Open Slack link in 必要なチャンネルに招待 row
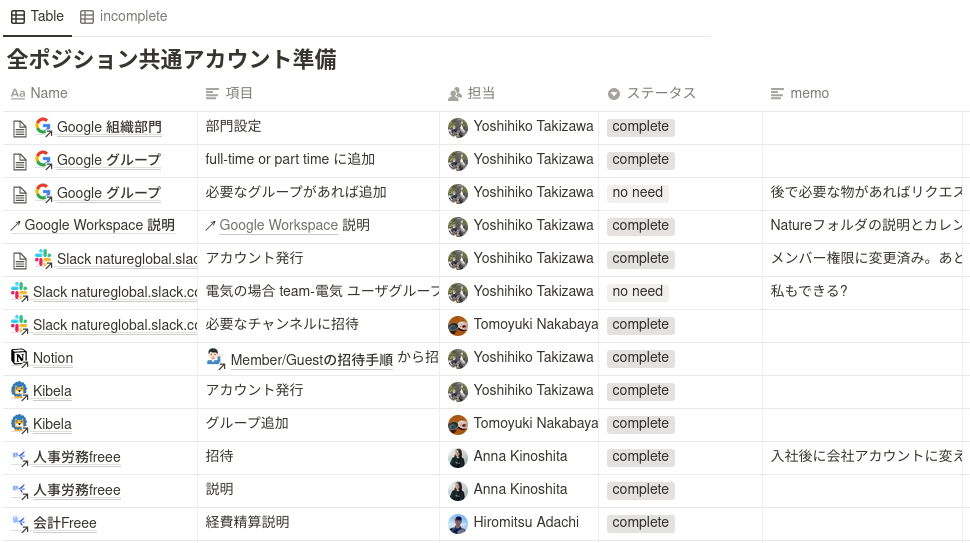This screenshot has height=543, width=970. click(115, 325)
